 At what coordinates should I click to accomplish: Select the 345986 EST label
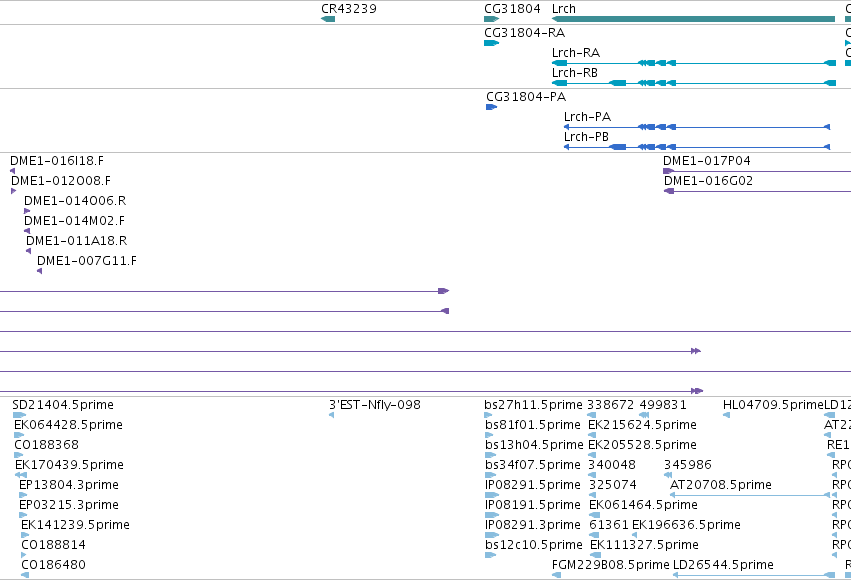pyautogui.click(x=688, y=465)
